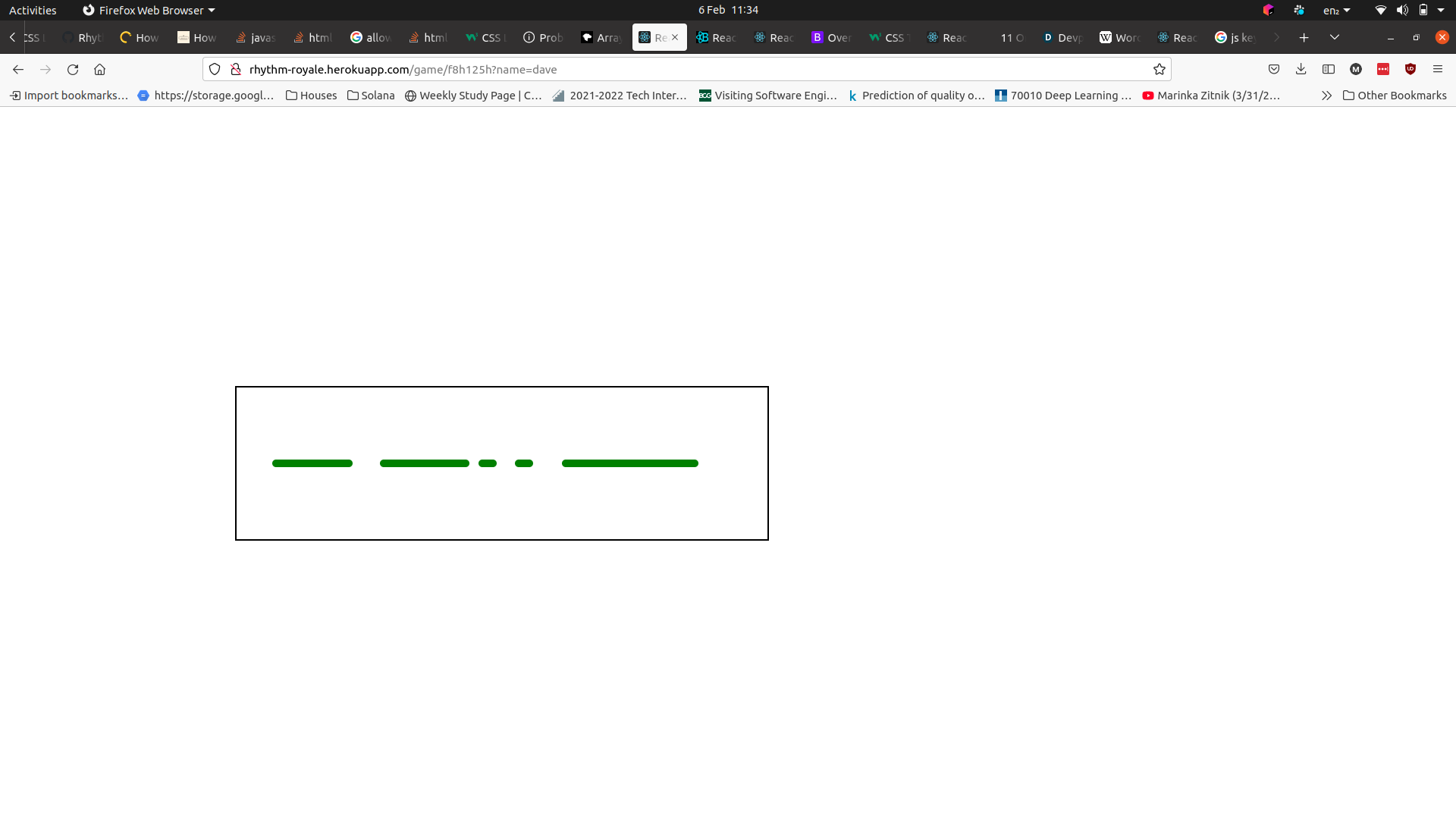Click the reload page icon
This screenshot has width=1456, height=819.
pos(73,69)
